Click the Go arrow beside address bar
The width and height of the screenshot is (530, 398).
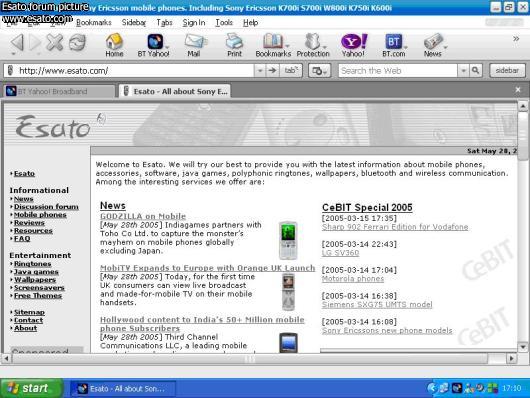[x=272, y=71]
